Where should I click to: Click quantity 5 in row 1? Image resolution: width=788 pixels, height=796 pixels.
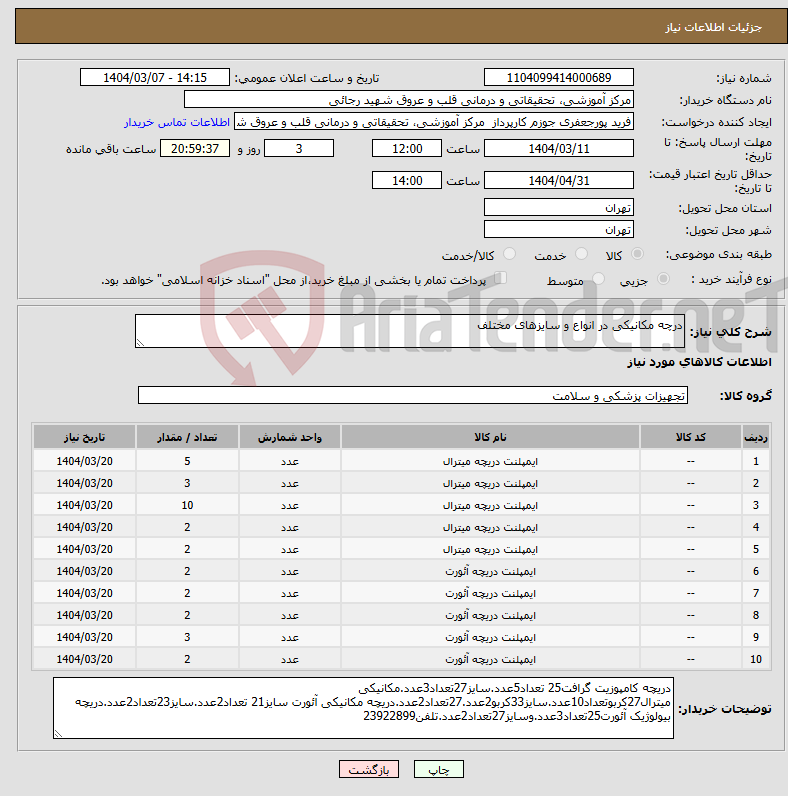187,461
